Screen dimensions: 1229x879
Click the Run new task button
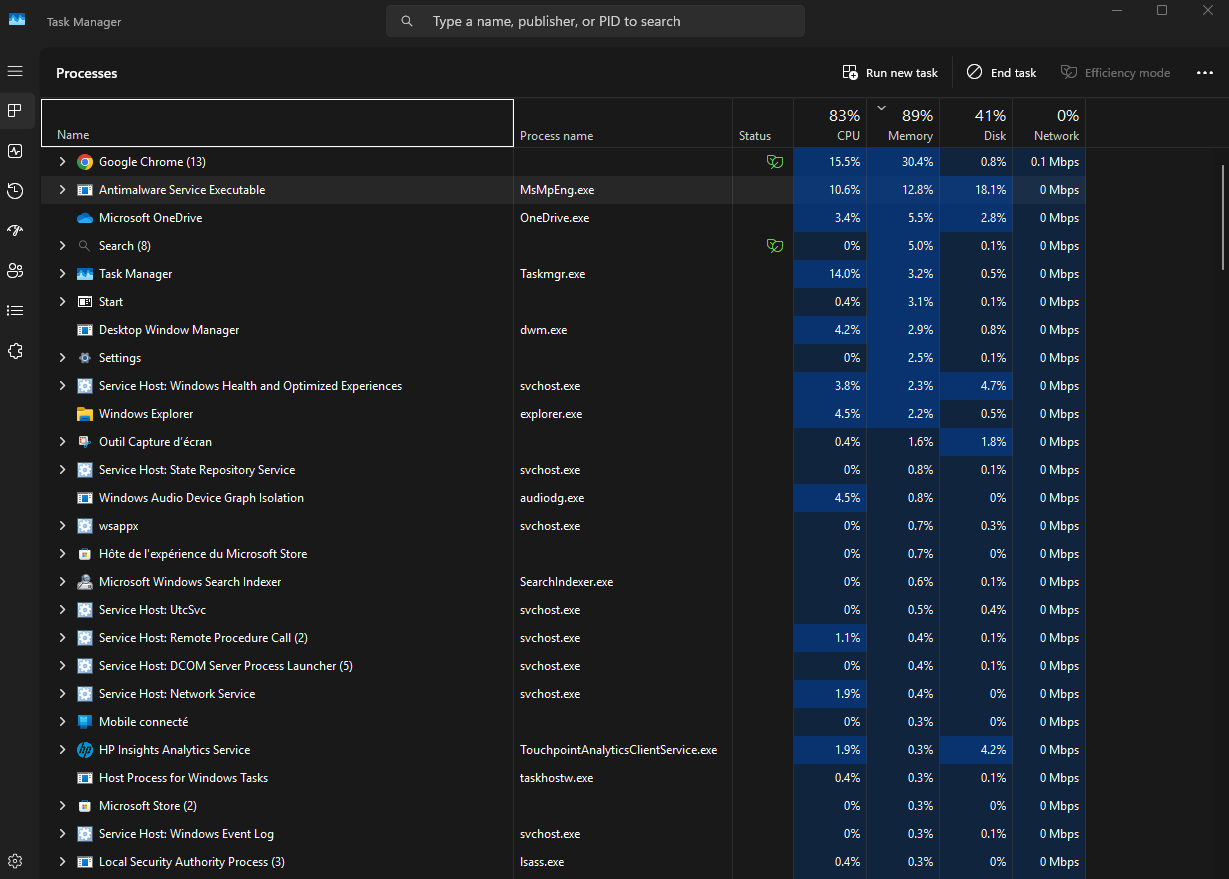(891, 73)
